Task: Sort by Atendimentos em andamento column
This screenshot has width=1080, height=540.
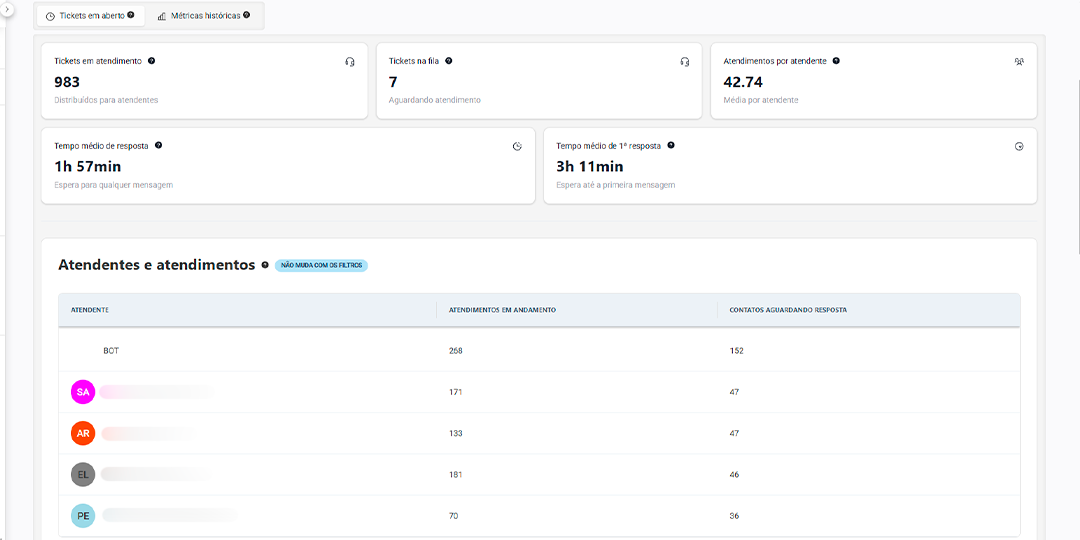Action: (502, 310)
